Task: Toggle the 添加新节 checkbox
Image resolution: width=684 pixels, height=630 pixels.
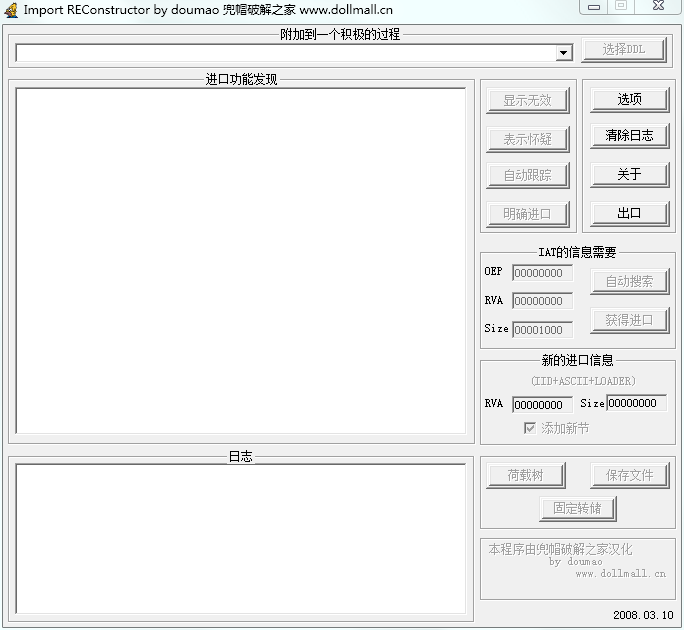Action: coord(530,428)
